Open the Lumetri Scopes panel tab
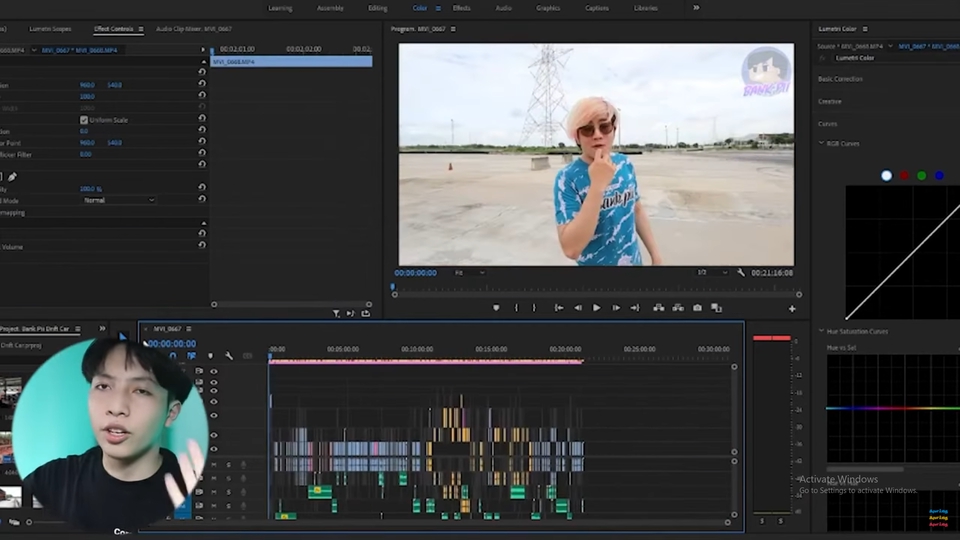The image size is (960, 540). point(50,29)
